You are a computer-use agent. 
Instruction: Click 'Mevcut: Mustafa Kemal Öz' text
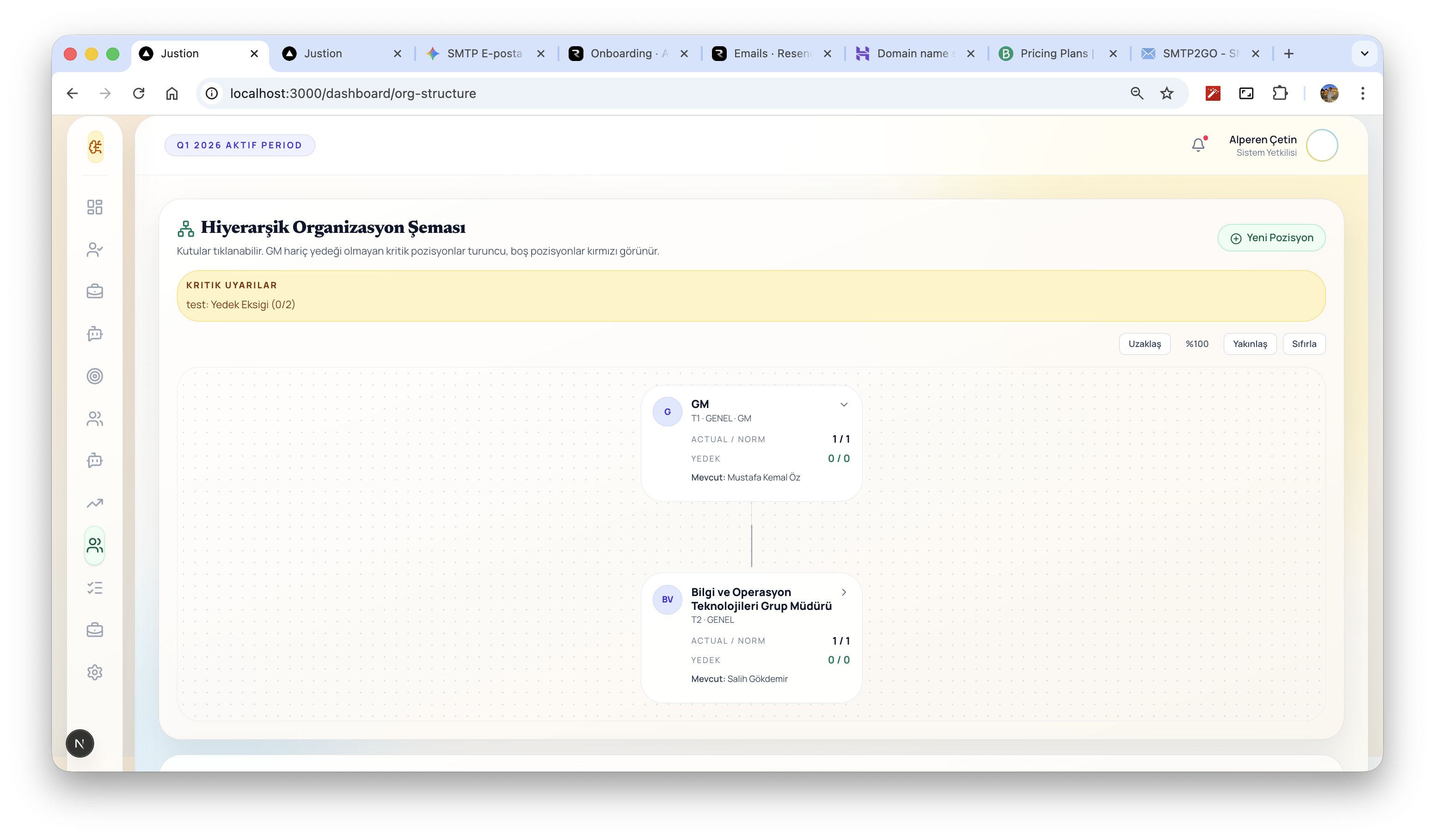tap(745, 477)
